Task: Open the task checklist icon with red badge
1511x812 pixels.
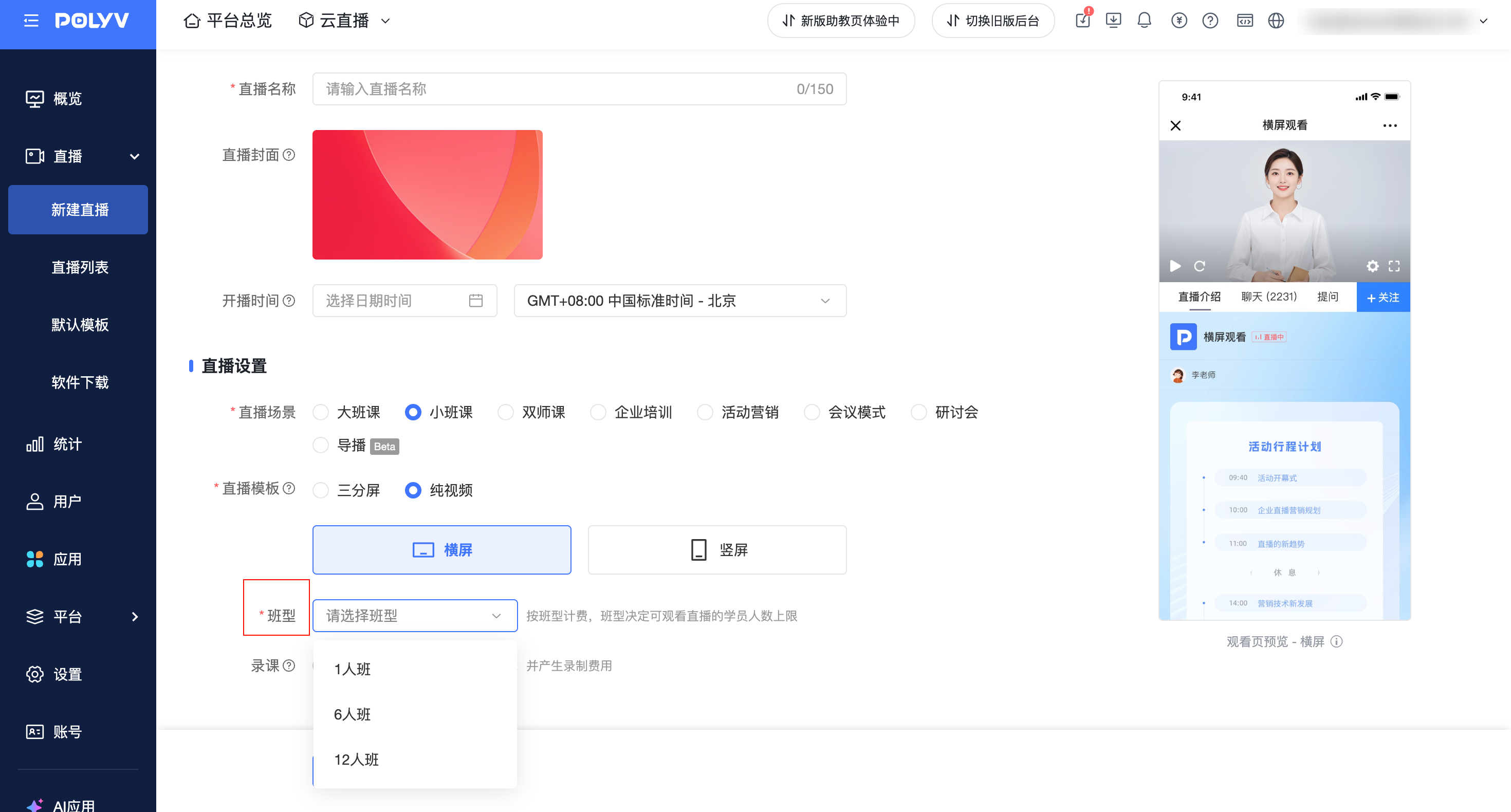Action: pos(1083,21)
